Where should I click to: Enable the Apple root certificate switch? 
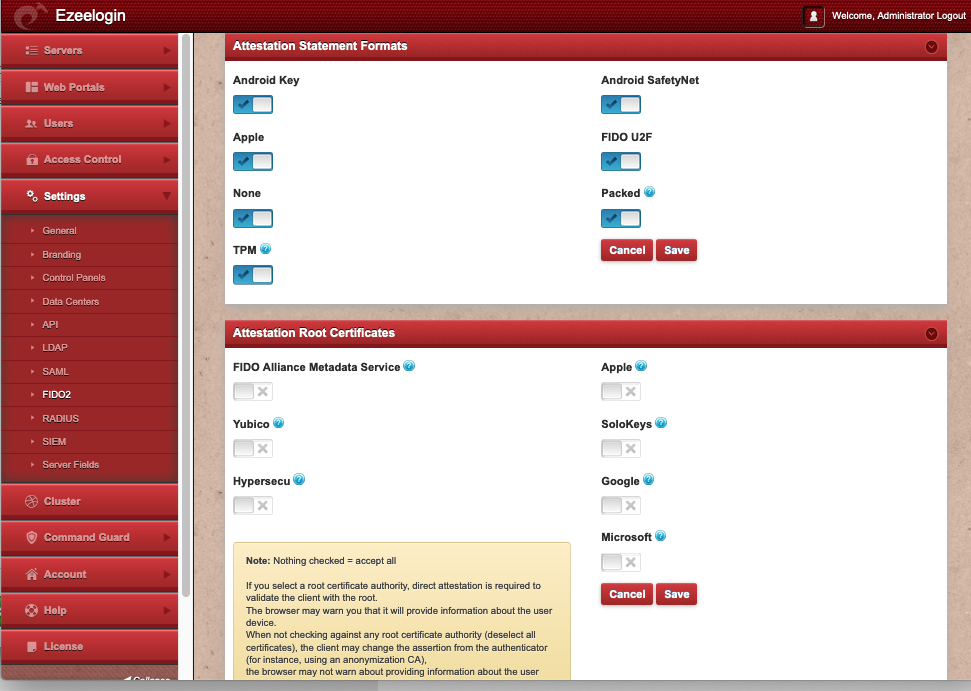point(620,391)
